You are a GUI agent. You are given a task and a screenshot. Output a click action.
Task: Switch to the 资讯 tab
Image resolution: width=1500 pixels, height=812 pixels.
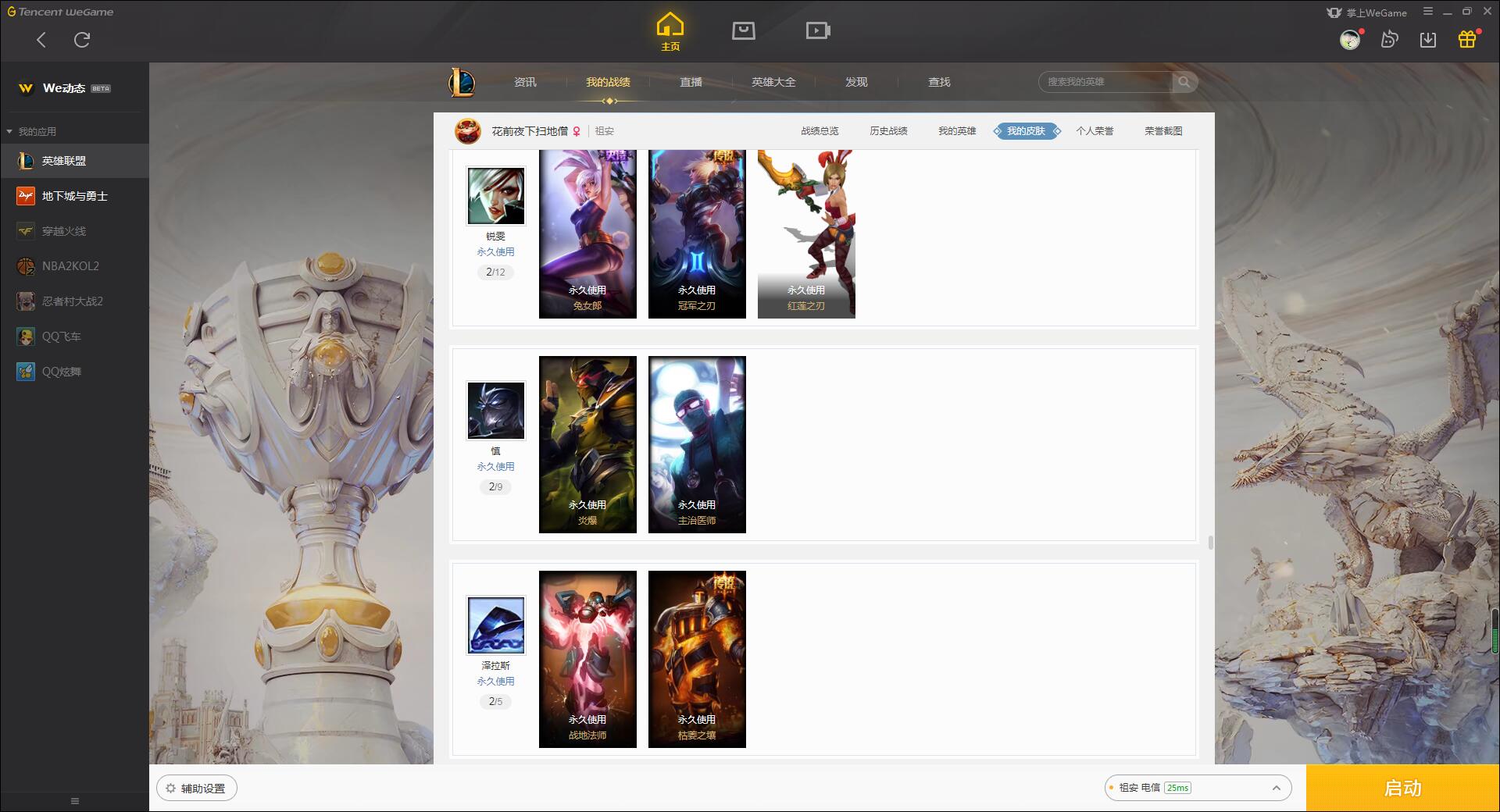[x=525, y=82]
